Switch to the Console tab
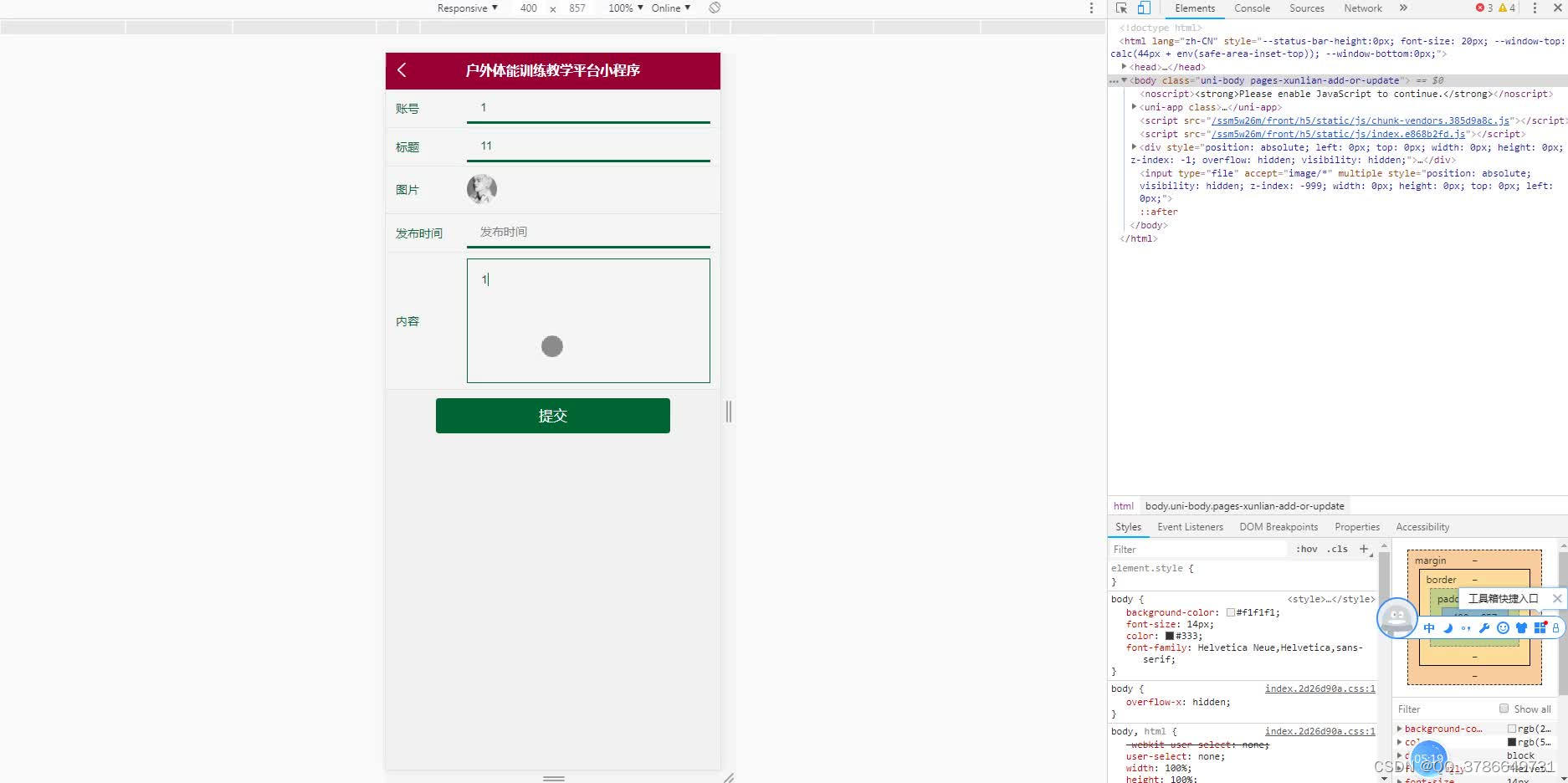The height and width of the screenshot is (783, 1568). point(1252,8)
